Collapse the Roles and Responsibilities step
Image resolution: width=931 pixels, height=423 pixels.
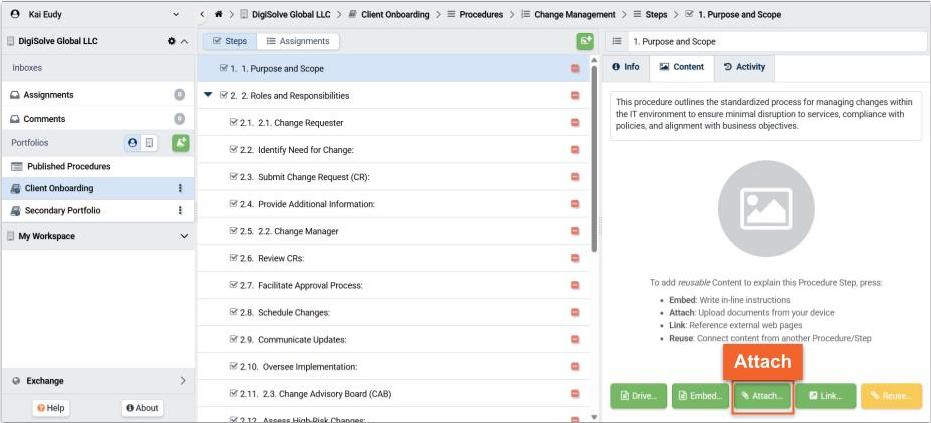tap(208, 96)
